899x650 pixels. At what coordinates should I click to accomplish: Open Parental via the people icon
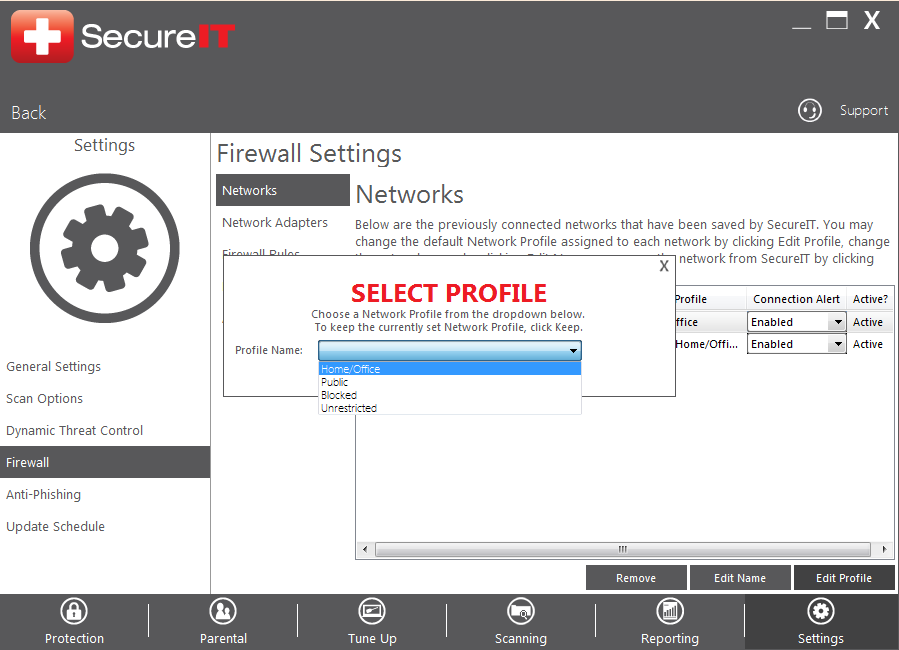pos(223,611)
